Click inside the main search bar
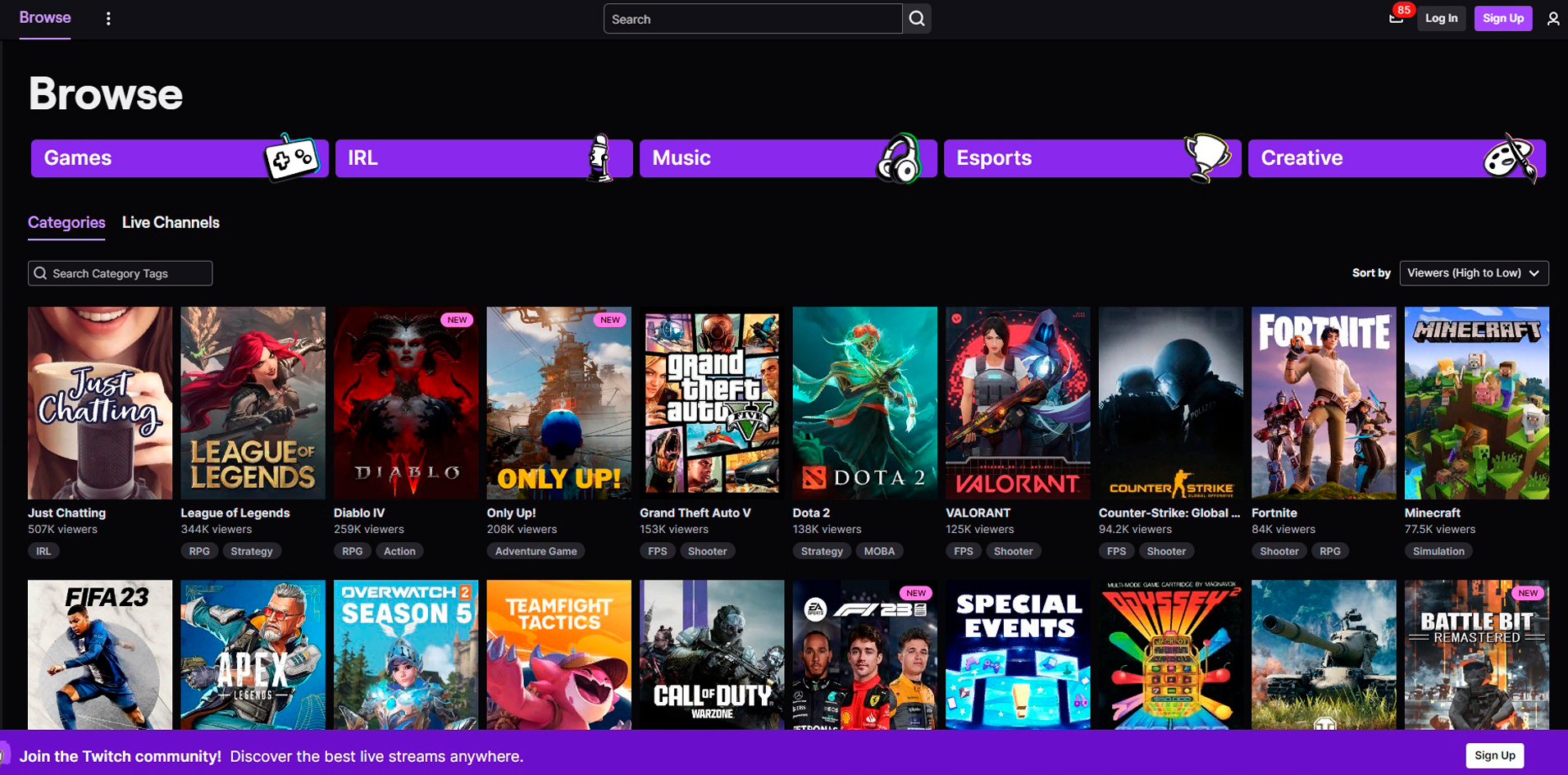The width and height of the screenshot is (1568, 775). 751,18
